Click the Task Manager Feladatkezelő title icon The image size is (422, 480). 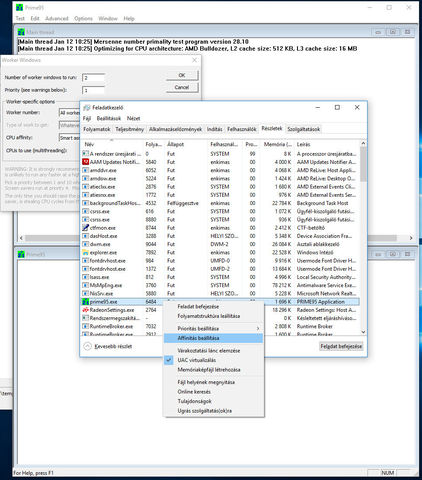tap(87, 108)
